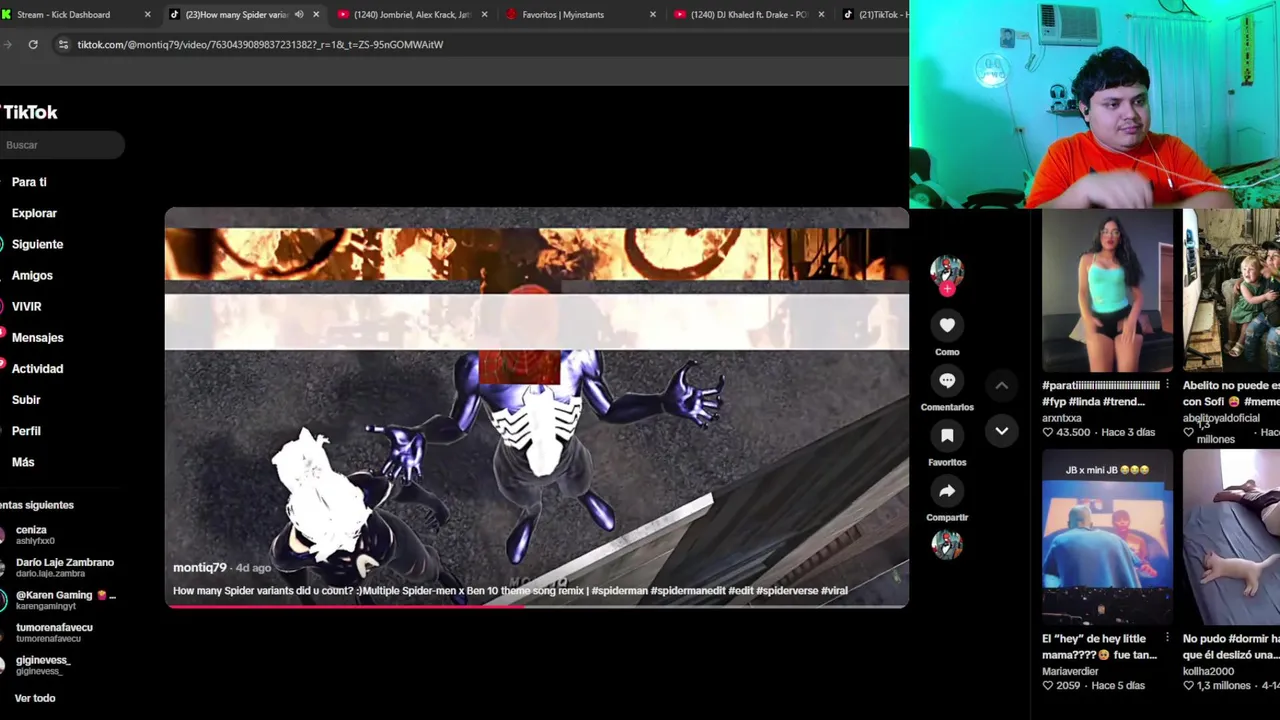The height and width of the screenshot is (720, 1280).
Task: Share video with the Compartir arrow icon
Action: (947, 490)
